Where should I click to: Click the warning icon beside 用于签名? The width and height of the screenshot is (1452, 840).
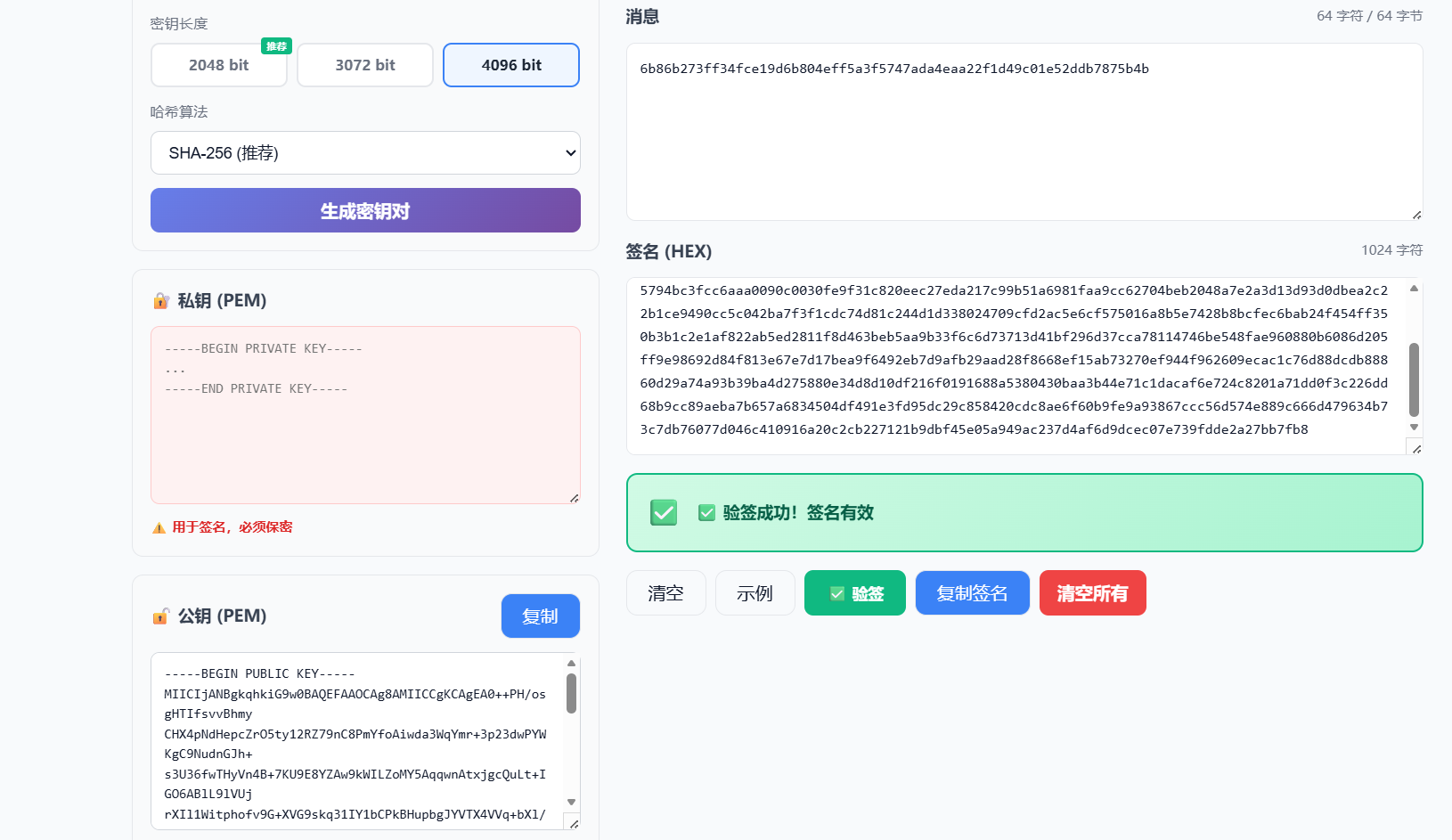(x=159, y=527)
